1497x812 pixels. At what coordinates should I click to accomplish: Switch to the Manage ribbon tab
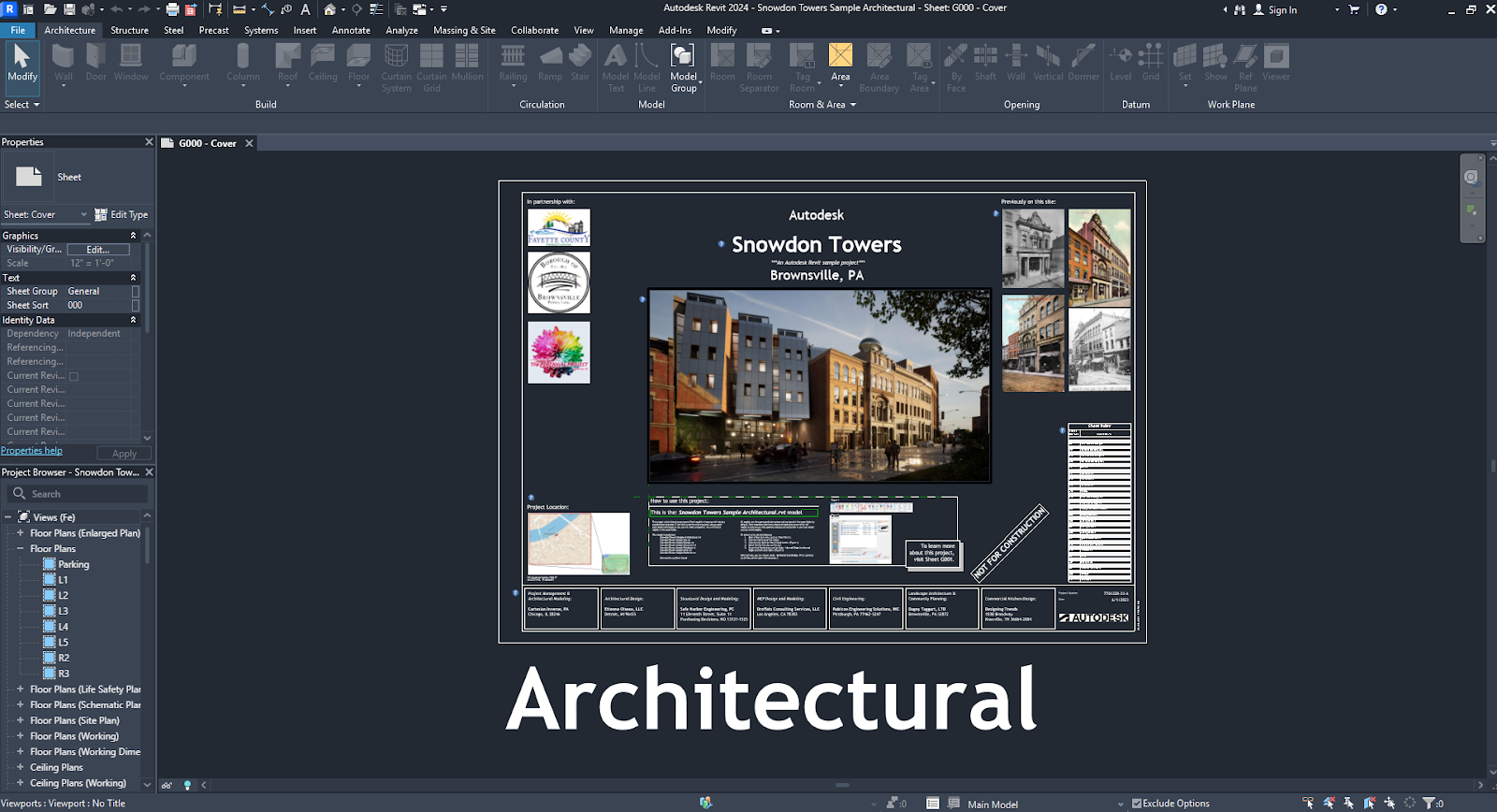tap(626, 30)
